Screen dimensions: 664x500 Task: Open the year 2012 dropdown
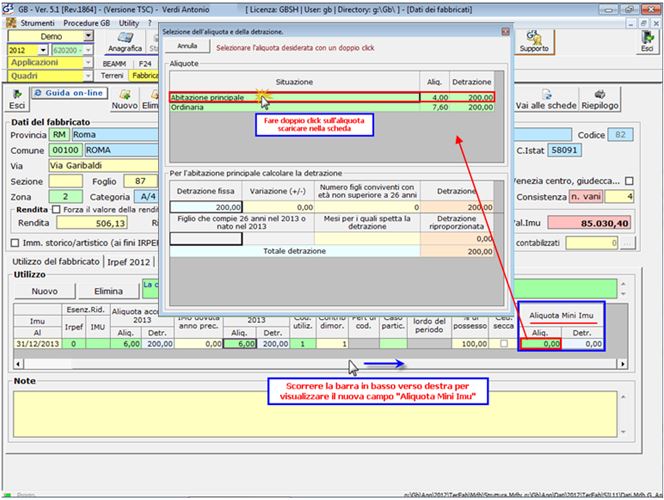coord(43,50)
